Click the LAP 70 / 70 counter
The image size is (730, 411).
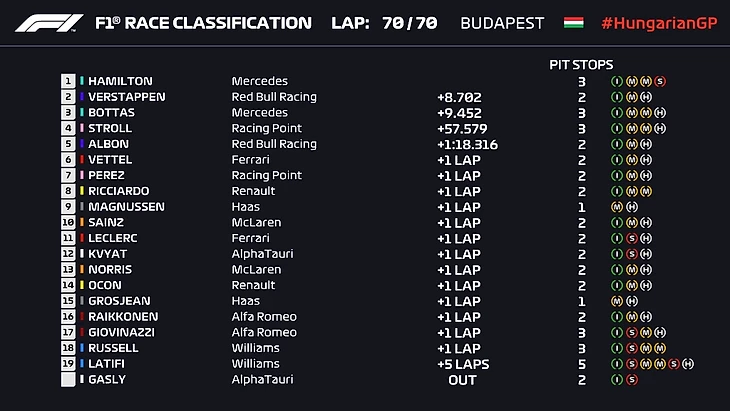point(384,23)
